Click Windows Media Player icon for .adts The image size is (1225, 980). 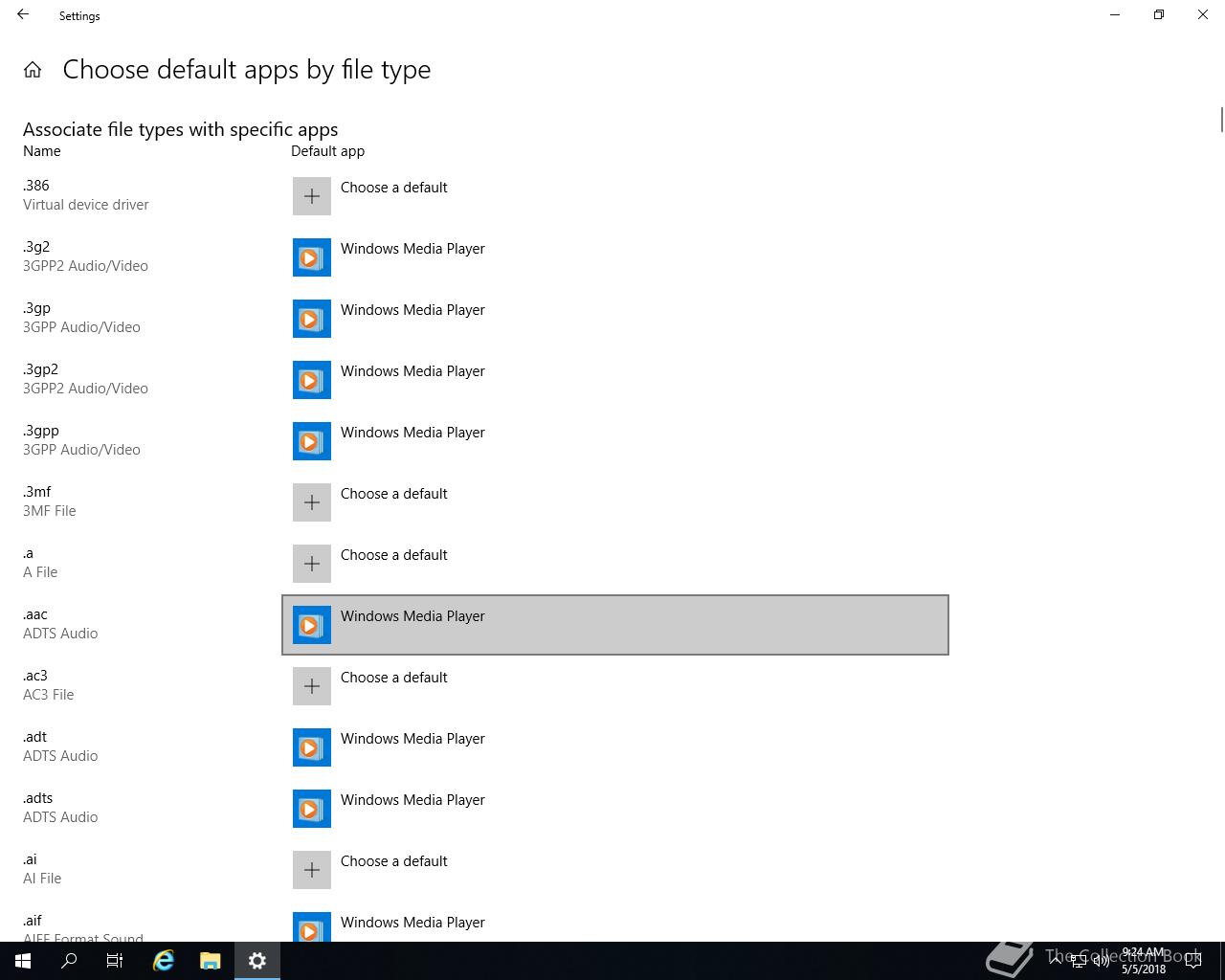pos(312,809)
